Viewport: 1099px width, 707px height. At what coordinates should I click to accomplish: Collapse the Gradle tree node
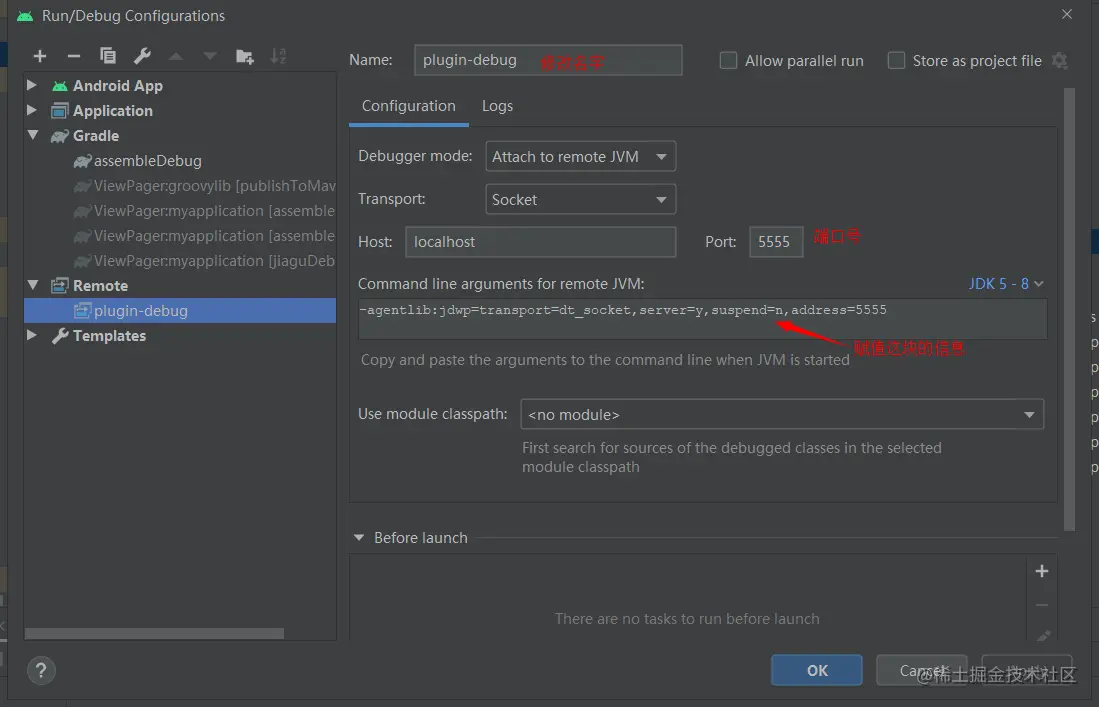(x=32, y=135)
